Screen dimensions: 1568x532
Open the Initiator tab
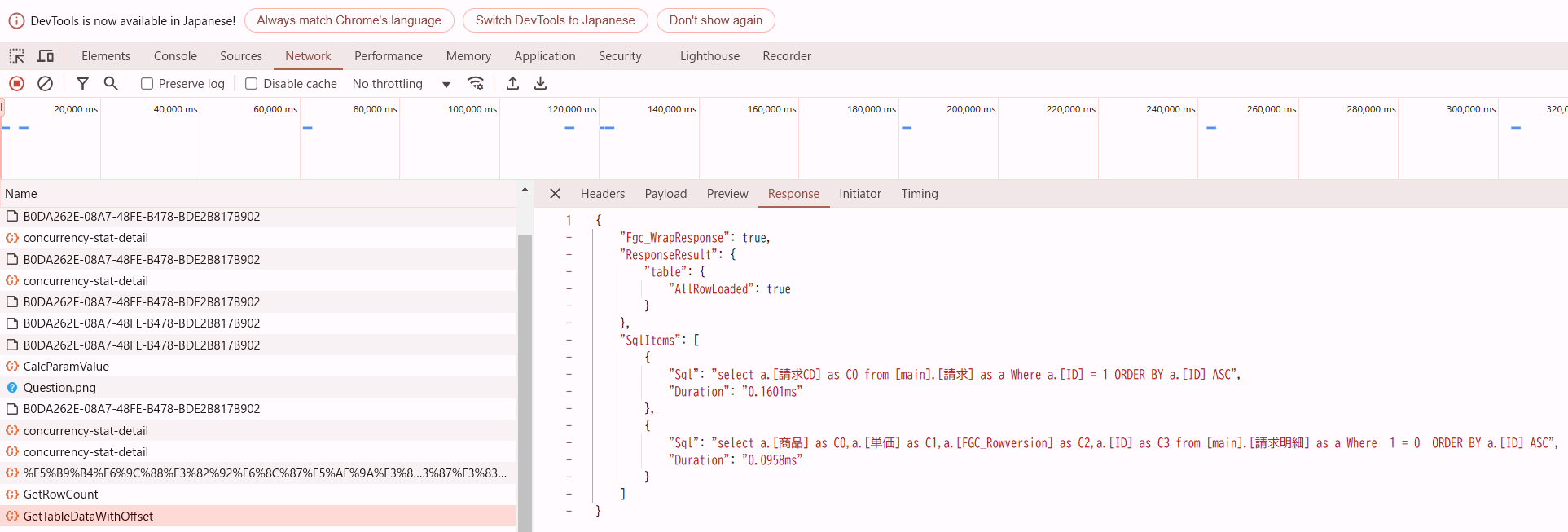point(860,194)
